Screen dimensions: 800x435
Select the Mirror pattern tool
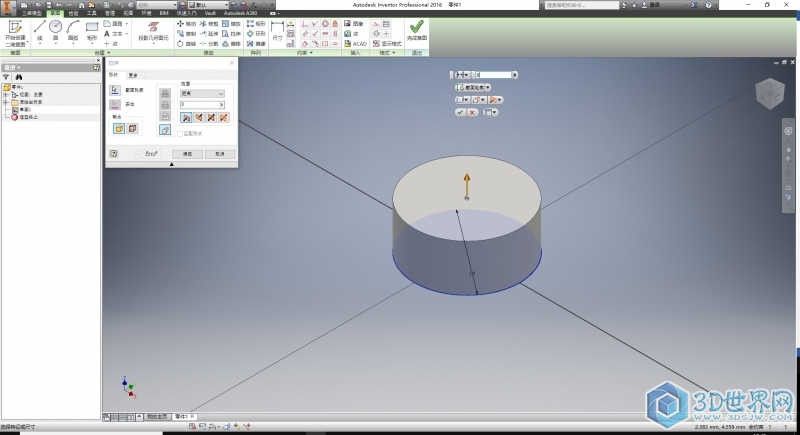(x=256, y=44)
